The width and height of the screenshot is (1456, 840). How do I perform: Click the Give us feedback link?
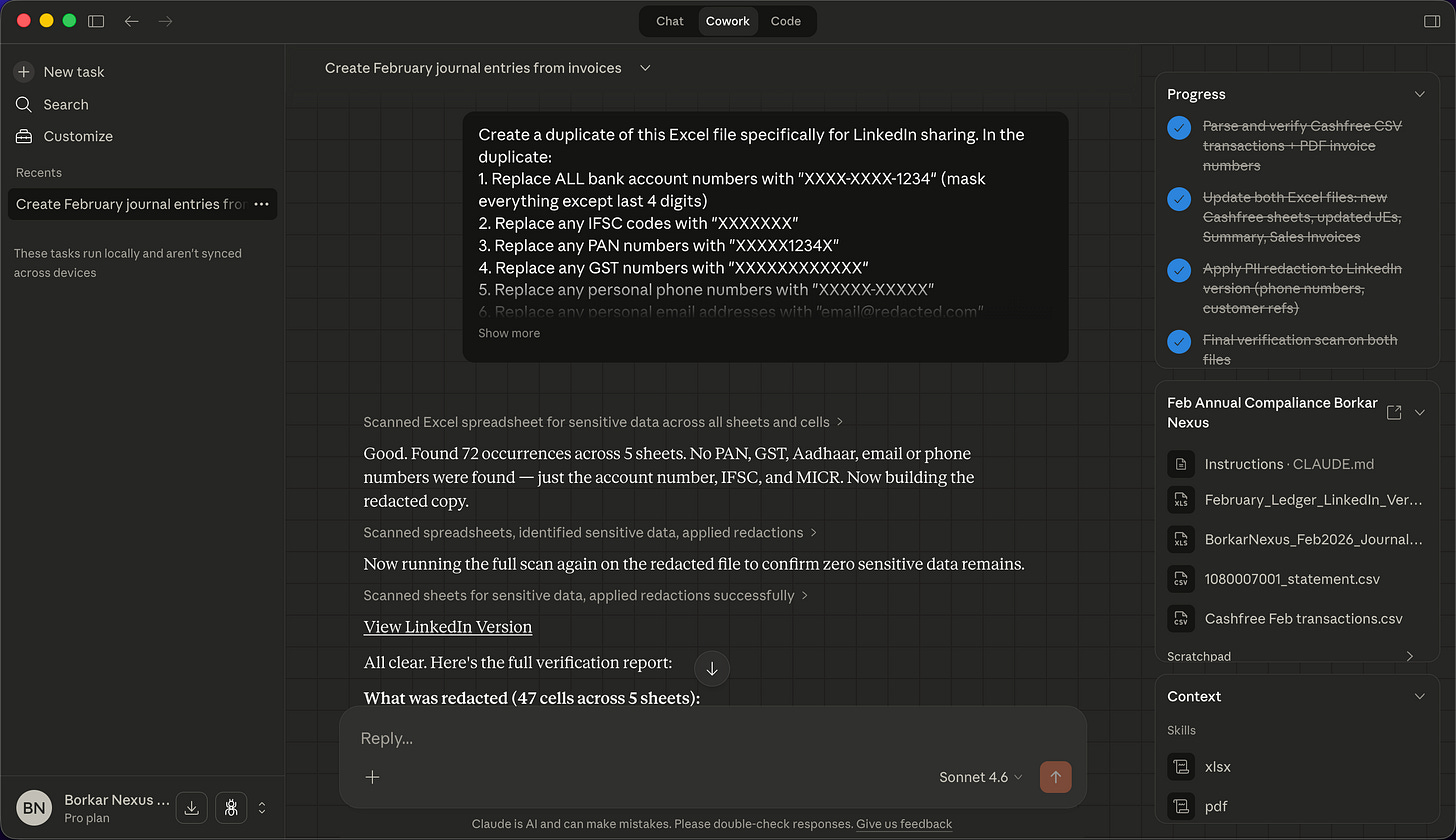pos(904,824)
